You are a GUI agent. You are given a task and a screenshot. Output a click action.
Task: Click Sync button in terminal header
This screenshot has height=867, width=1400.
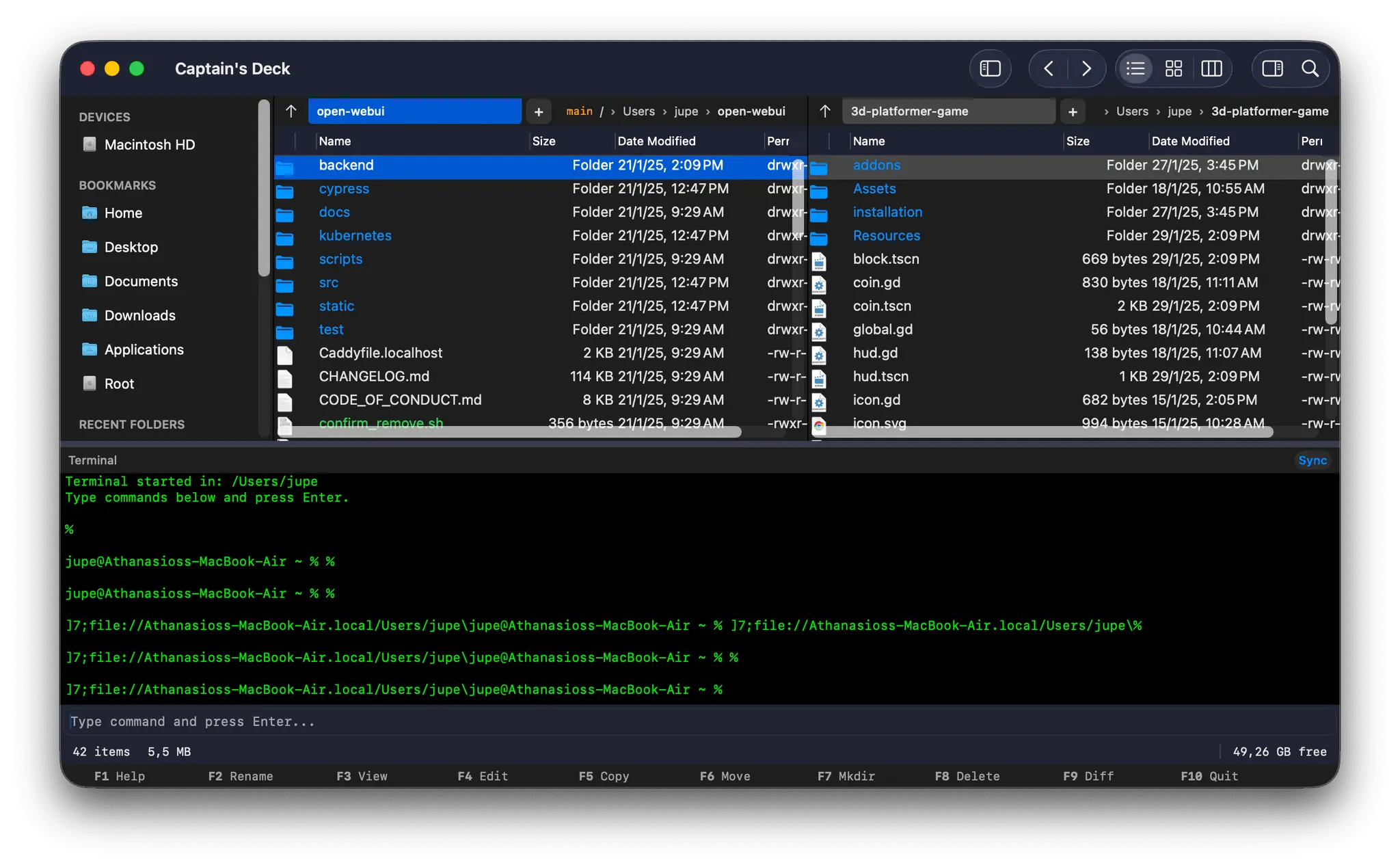[x=1312, y=461]
